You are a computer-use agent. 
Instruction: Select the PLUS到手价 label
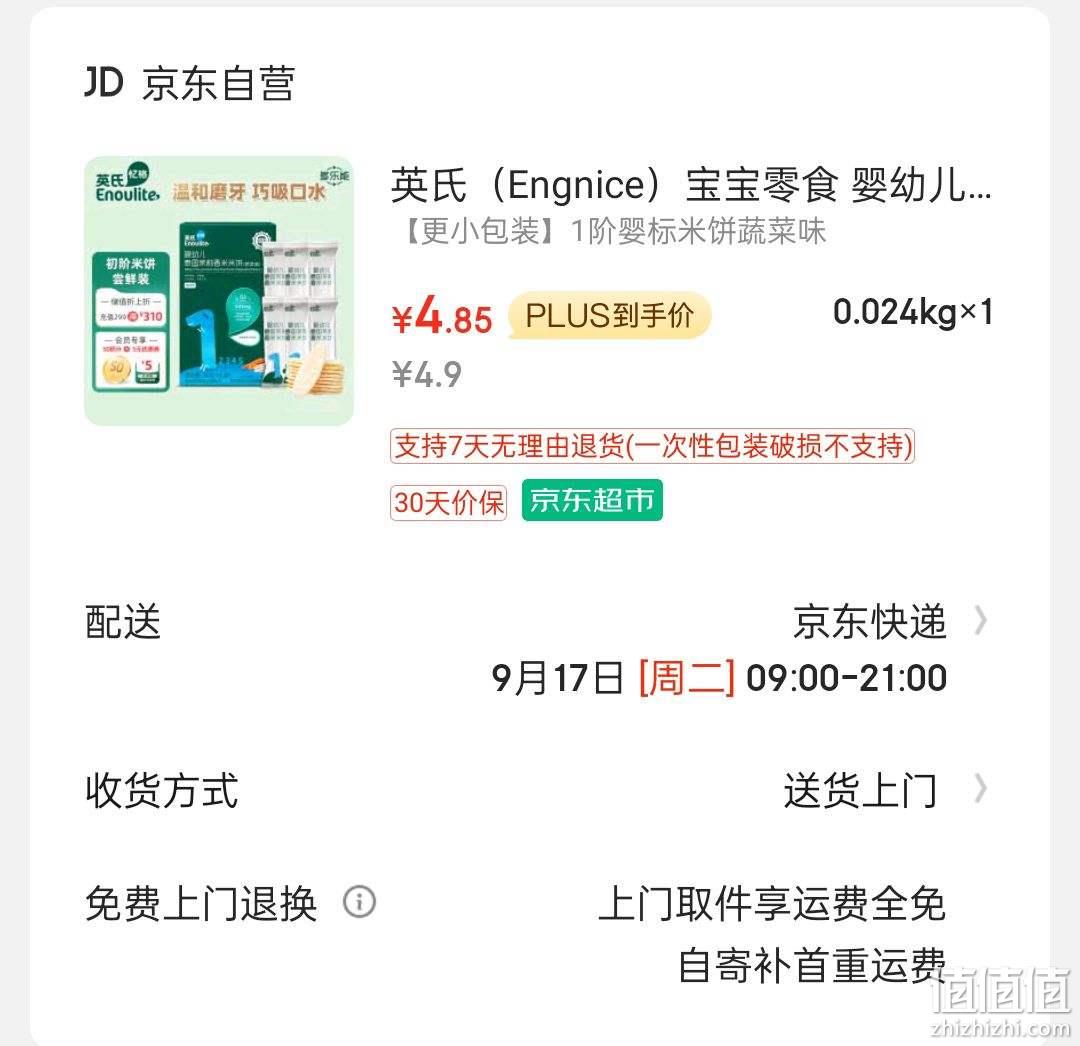click(610, 315)
